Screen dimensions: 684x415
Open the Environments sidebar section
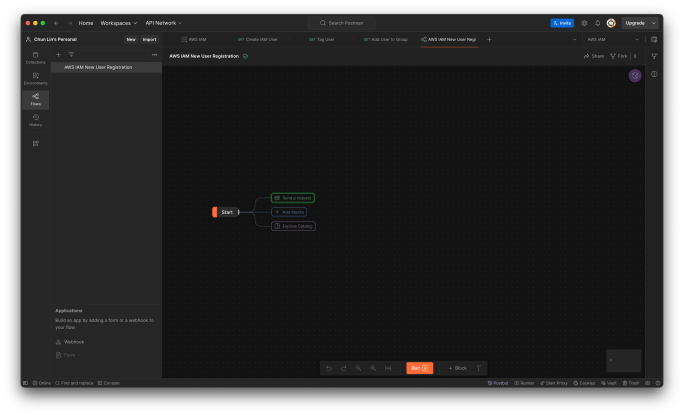[x=35, y=79]
